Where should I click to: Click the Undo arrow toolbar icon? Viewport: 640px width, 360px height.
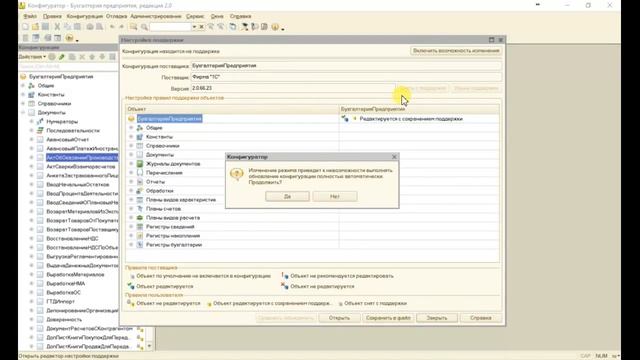click(112, 27)
